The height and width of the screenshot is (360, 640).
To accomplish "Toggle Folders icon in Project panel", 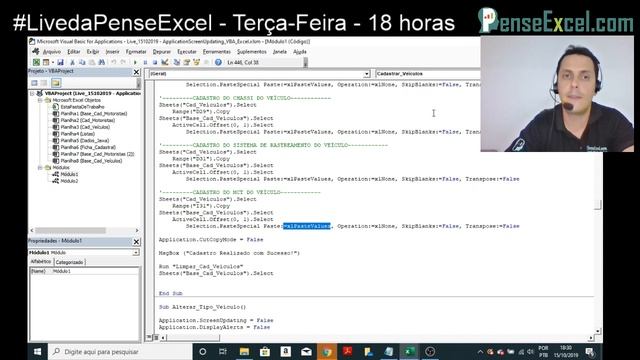I will click(56, 83).
